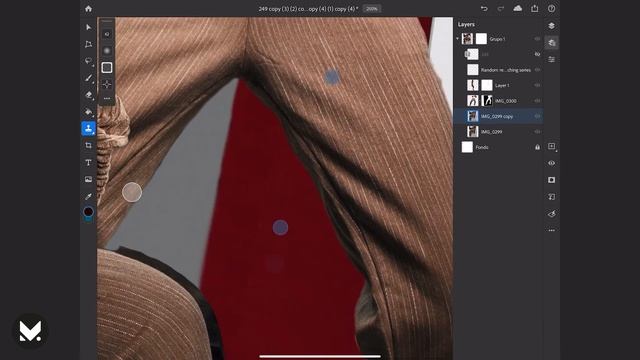
Task: Hide the IMG_0300 layer
Action: pyautogui.click(x=537, y=101)
